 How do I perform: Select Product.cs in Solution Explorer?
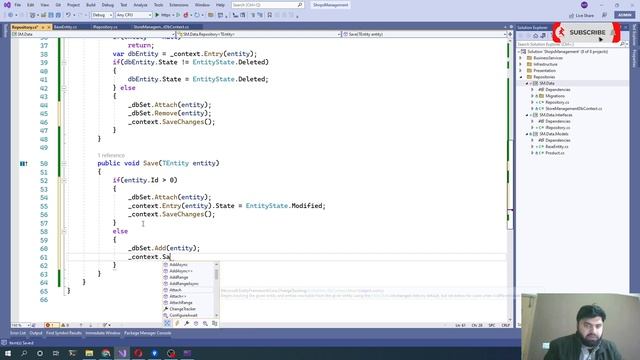pyautogui.click(x=555, y=153)
